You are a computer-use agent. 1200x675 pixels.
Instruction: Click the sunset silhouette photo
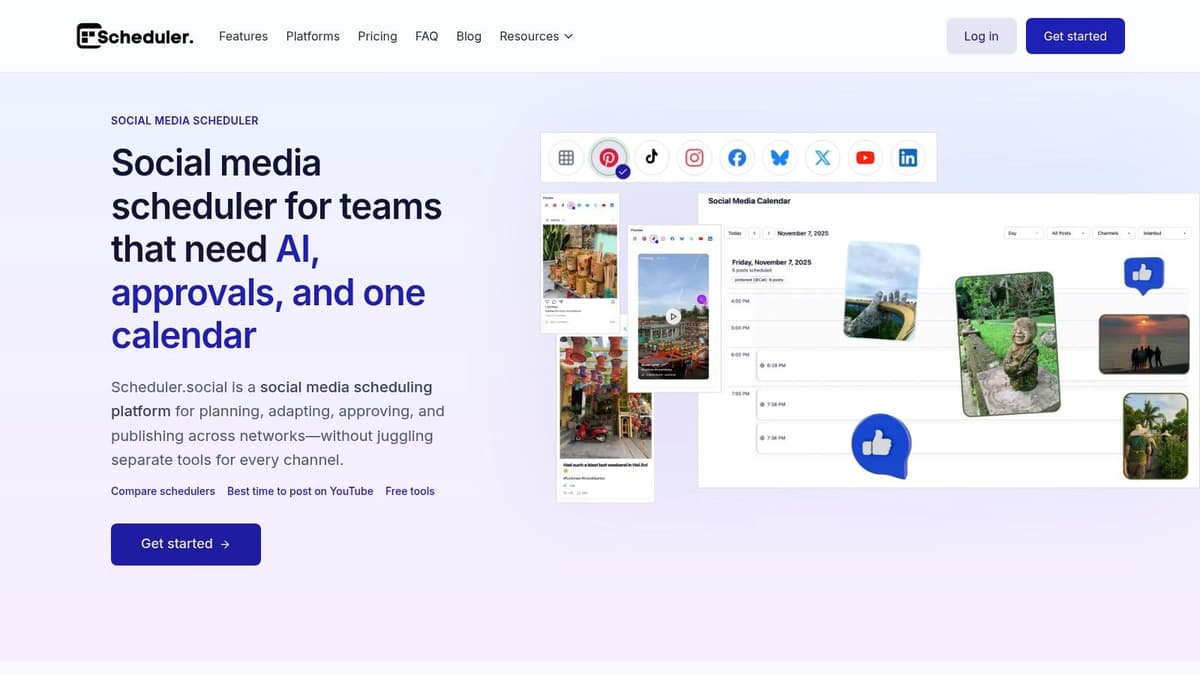click(x=1143, y=344)
